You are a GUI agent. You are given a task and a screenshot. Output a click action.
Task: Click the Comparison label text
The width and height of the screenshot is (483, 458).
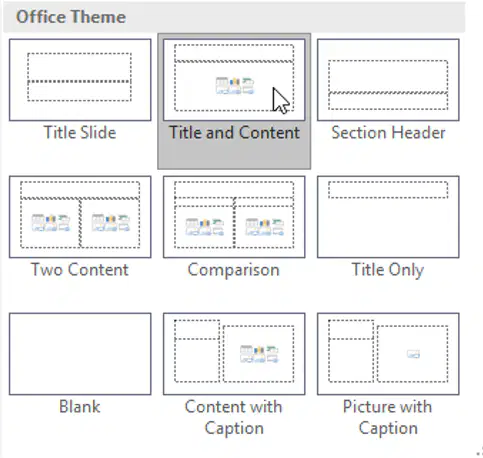[x=234, y=270]
